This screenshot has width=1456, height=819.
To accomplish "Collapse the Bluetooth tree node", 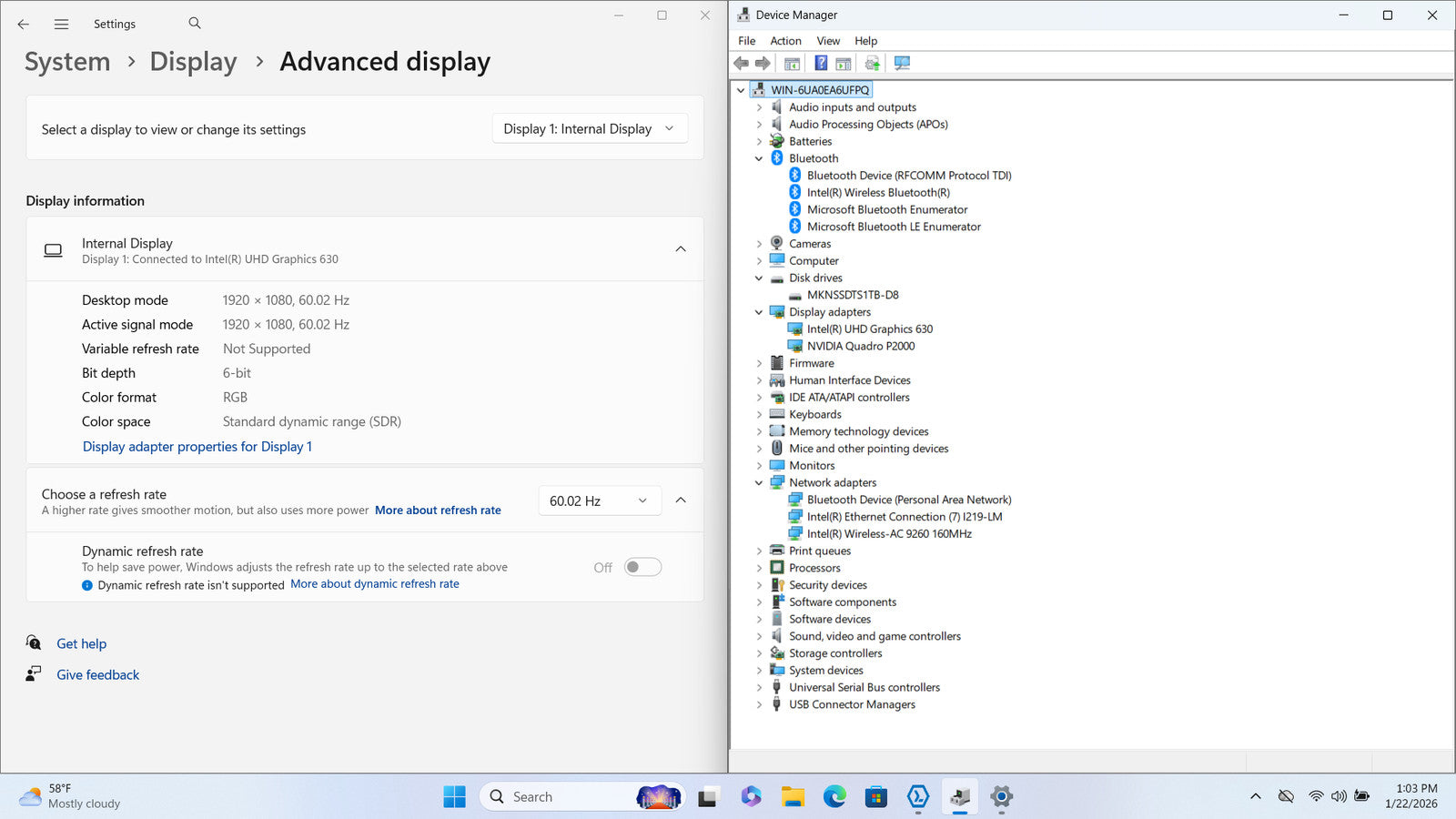I will (x=759, y=158).
